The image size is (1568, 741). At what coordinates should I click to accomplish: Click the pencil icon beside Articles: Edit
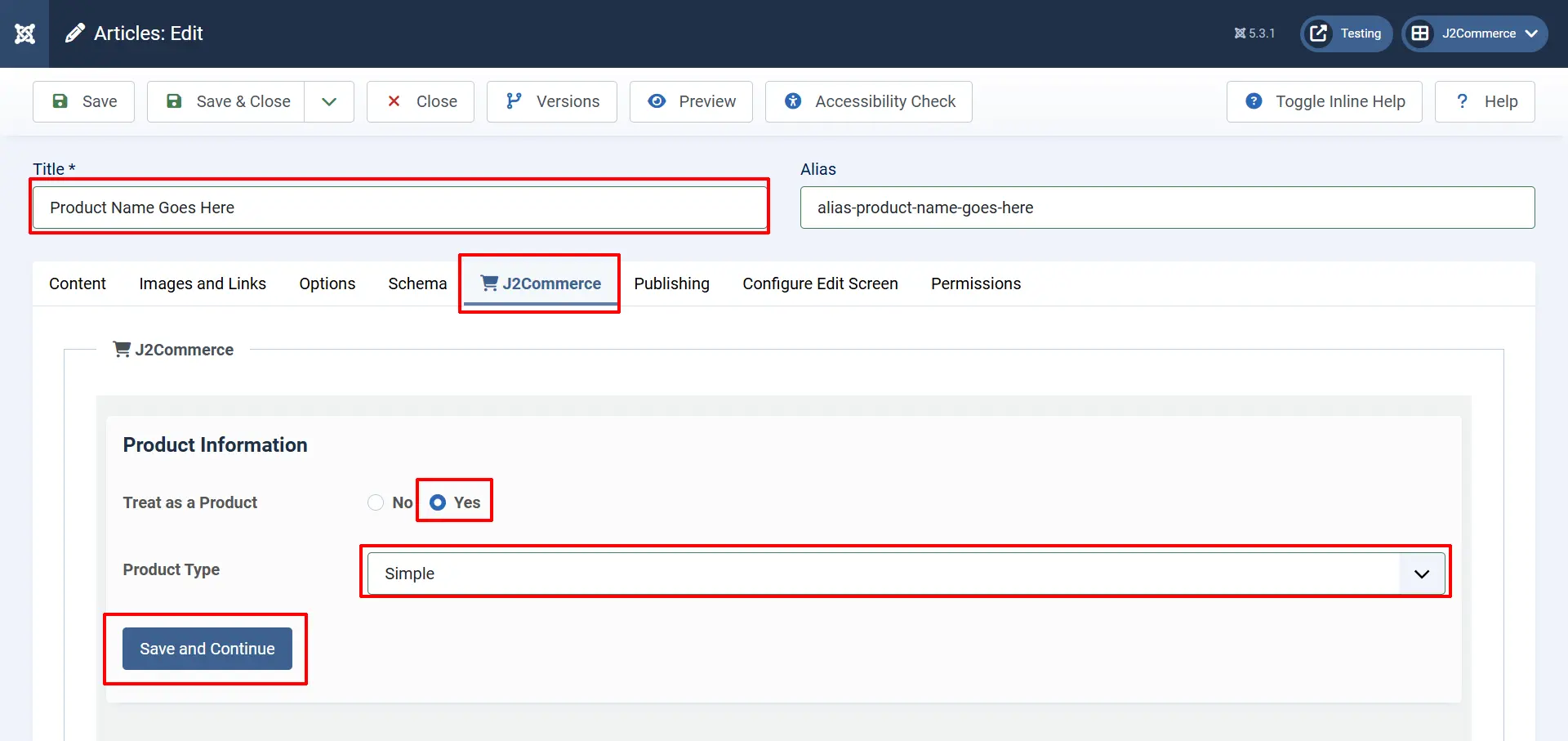75,33
